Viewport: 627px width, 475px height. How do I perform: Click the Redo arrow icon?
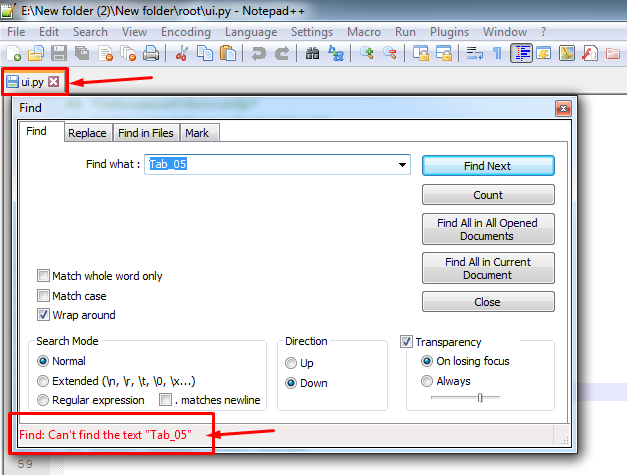(x=282, y=53)
